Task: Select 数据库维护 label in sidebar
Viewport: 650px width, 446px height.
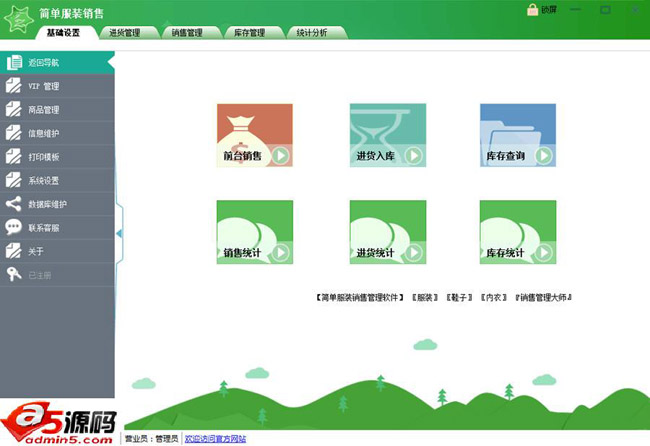Action: point(47,204)
